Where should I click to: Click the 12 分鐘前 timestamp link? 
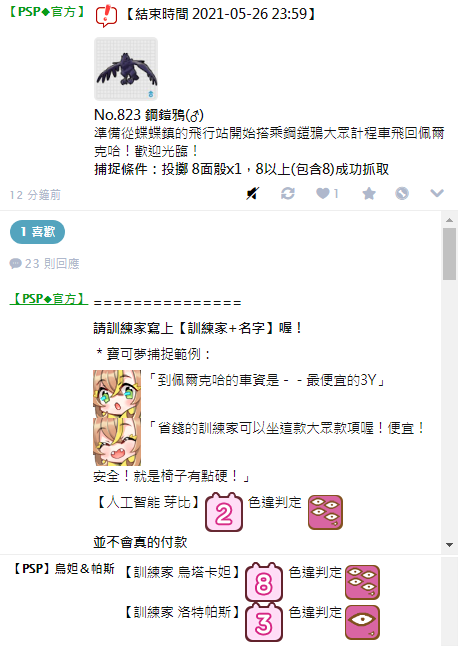coord(35,195)
